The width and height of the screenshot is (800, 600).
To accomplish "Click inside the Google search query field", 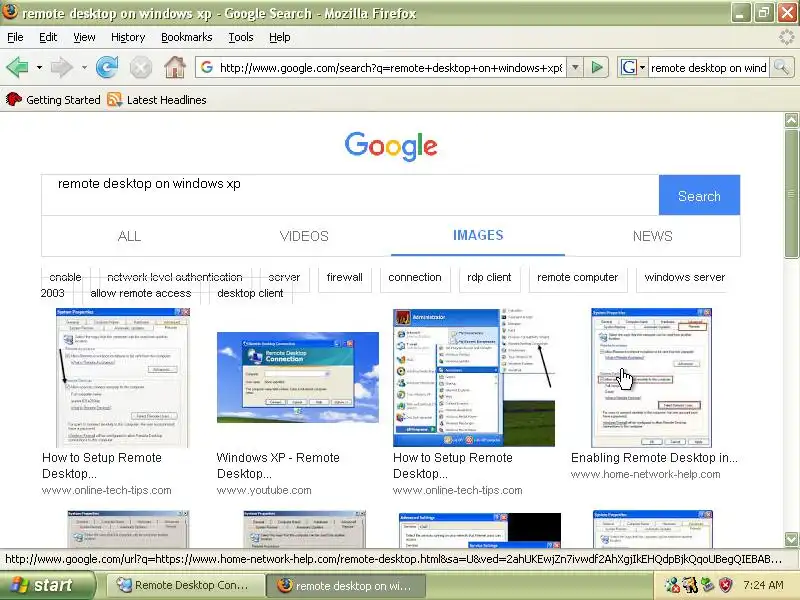I will click(350, 195).
